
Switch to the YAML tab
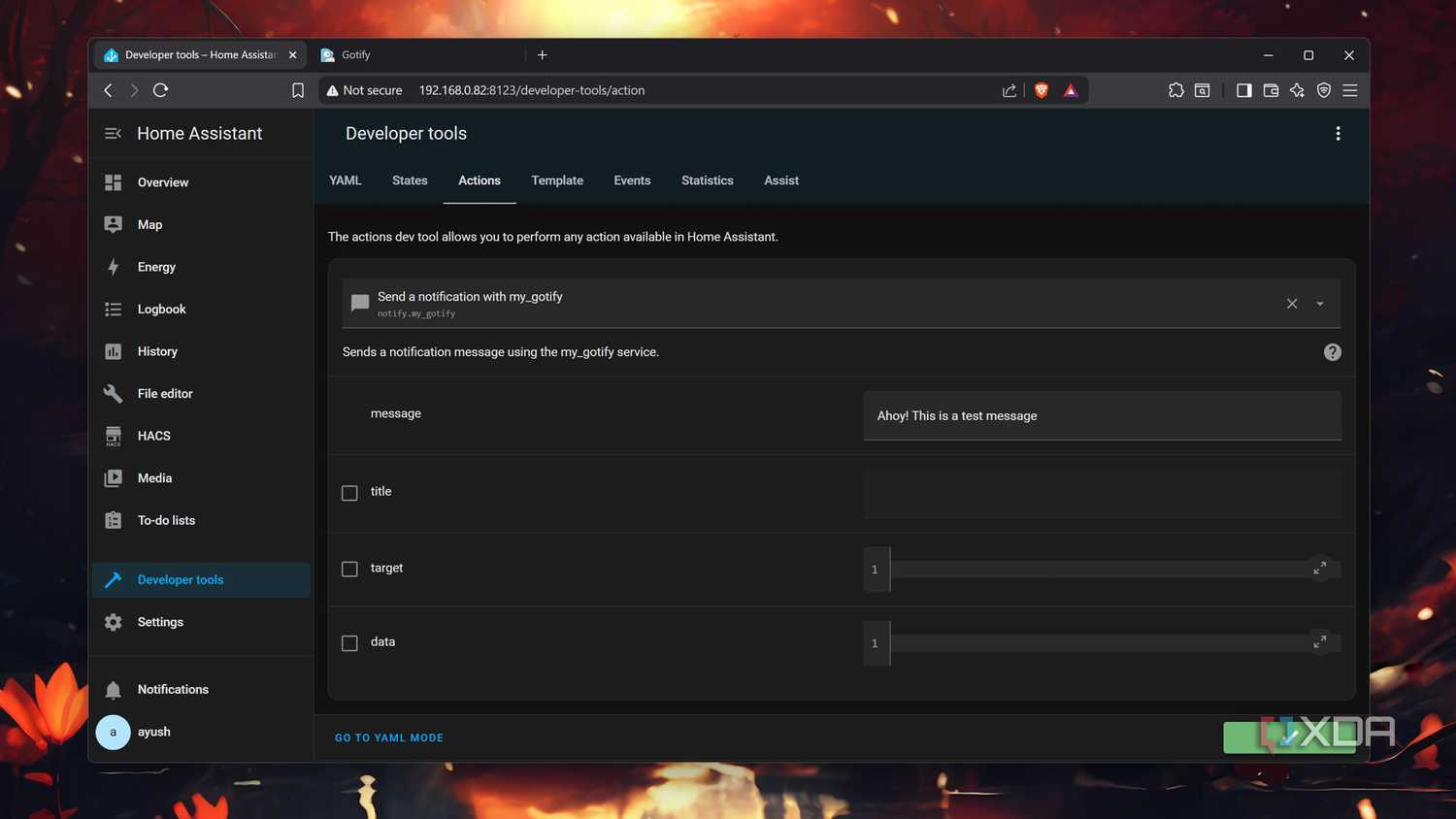pyautogui.click(x=345, y=180)
